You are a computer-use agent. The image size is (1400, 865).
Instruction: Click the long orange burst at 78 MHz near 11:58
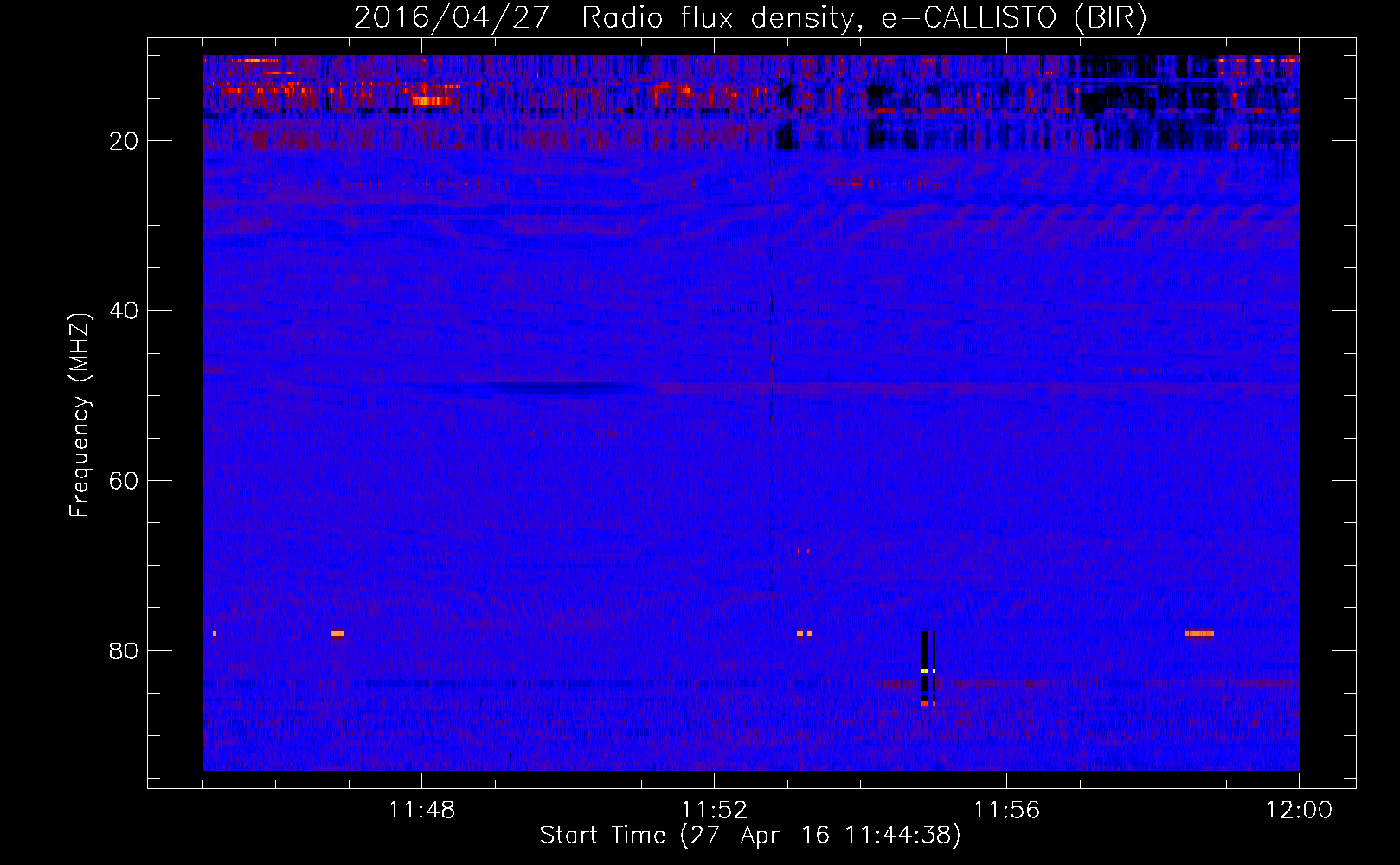(x=1199, y=633)
